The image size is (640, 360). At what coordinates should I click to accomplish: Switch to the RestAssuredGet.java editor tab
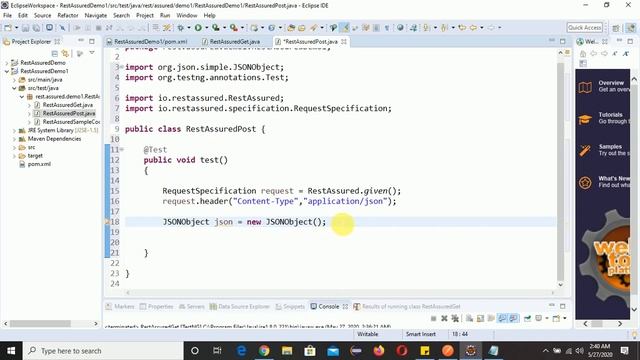click(x=234, y=42)
